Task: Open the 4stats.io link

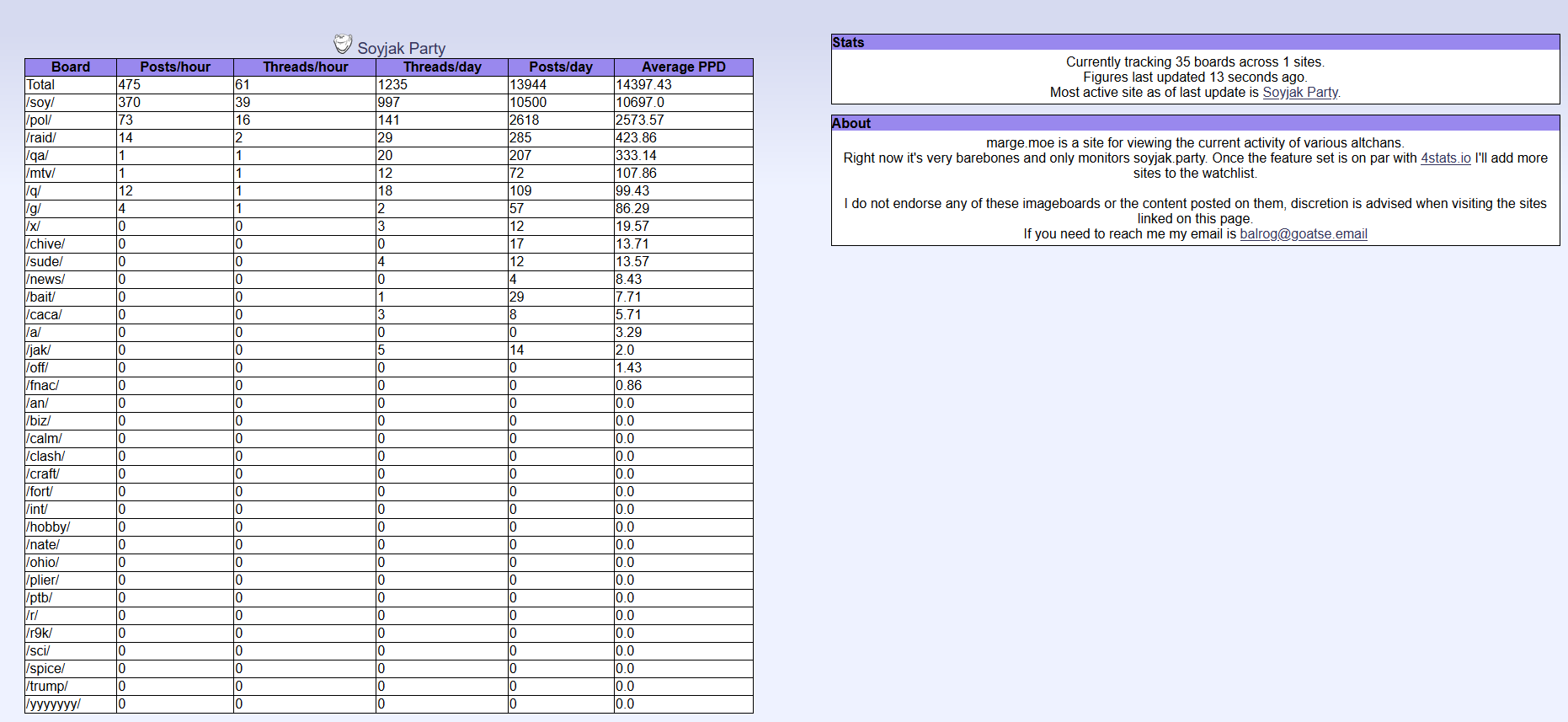Action: (x=1445, y=158)
